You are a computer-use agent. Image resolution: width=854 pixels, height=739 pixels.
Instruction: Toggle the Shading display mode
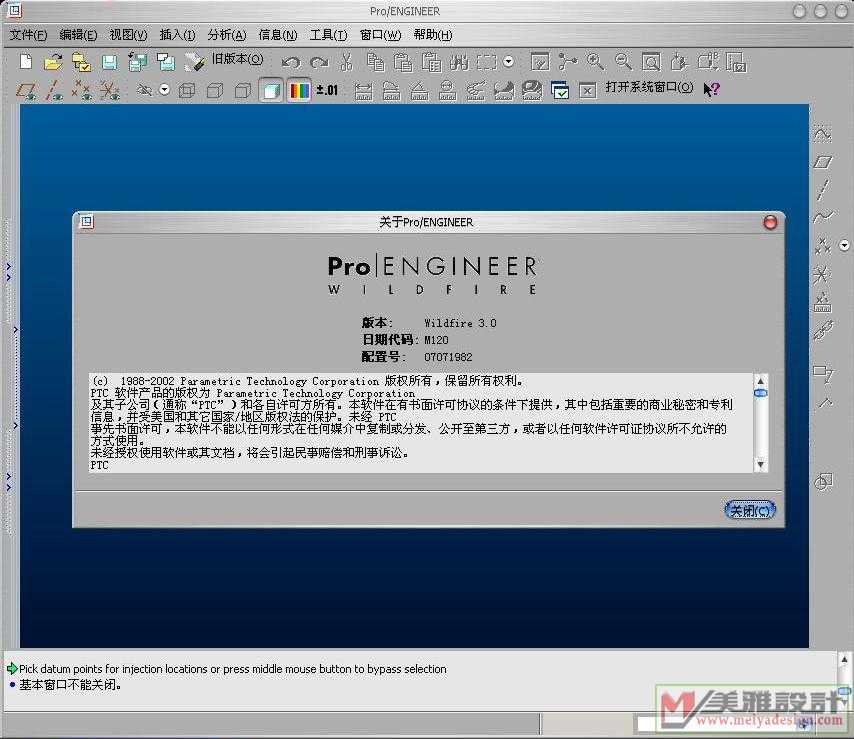pyautogui.click(x=271, y=90)
